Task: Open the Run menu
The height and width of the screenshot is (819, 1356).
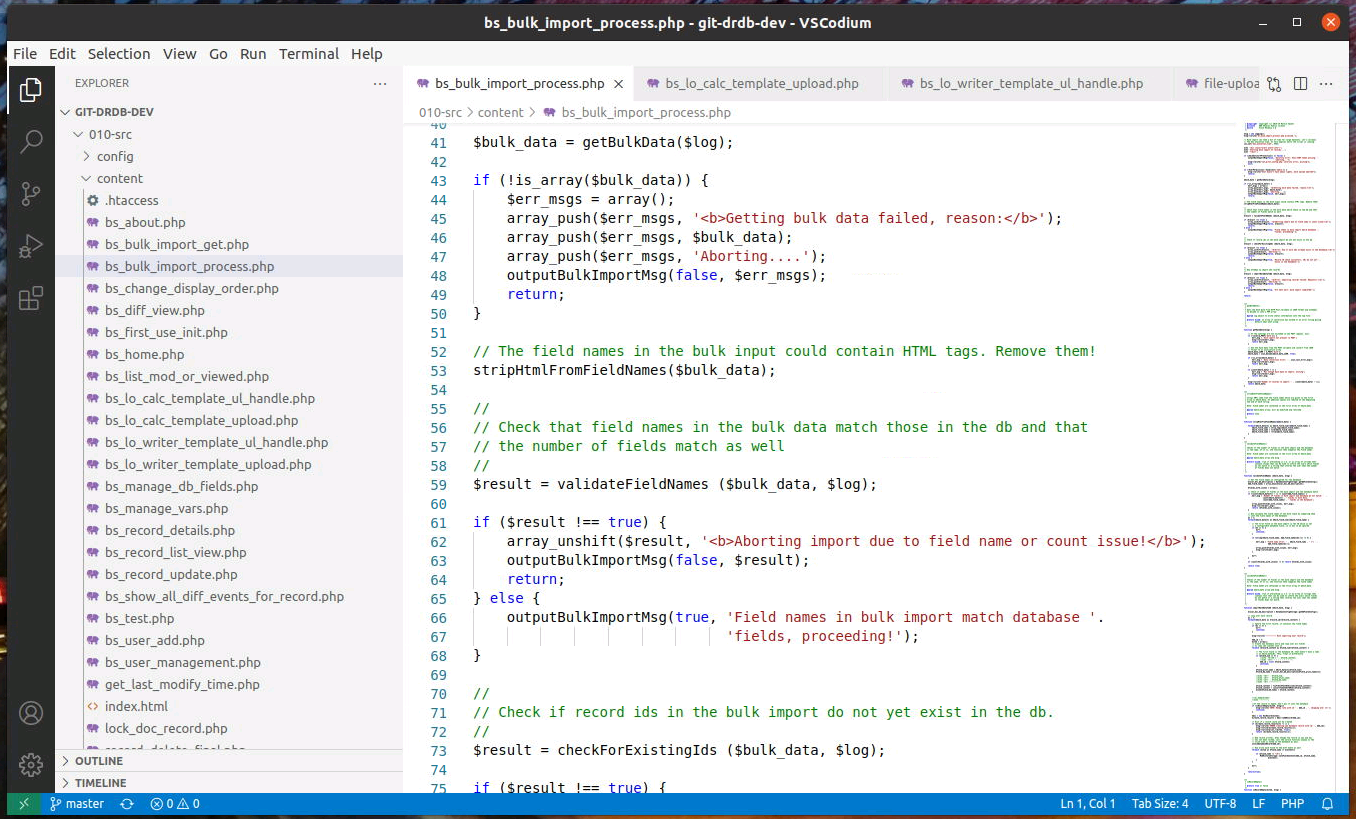Action: point(253,54)
